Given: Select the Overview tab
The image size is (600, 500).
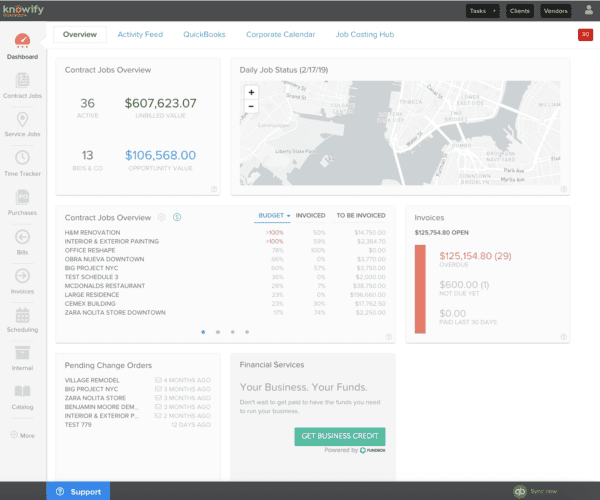Looking at the screenshot, I should [80, 34].
